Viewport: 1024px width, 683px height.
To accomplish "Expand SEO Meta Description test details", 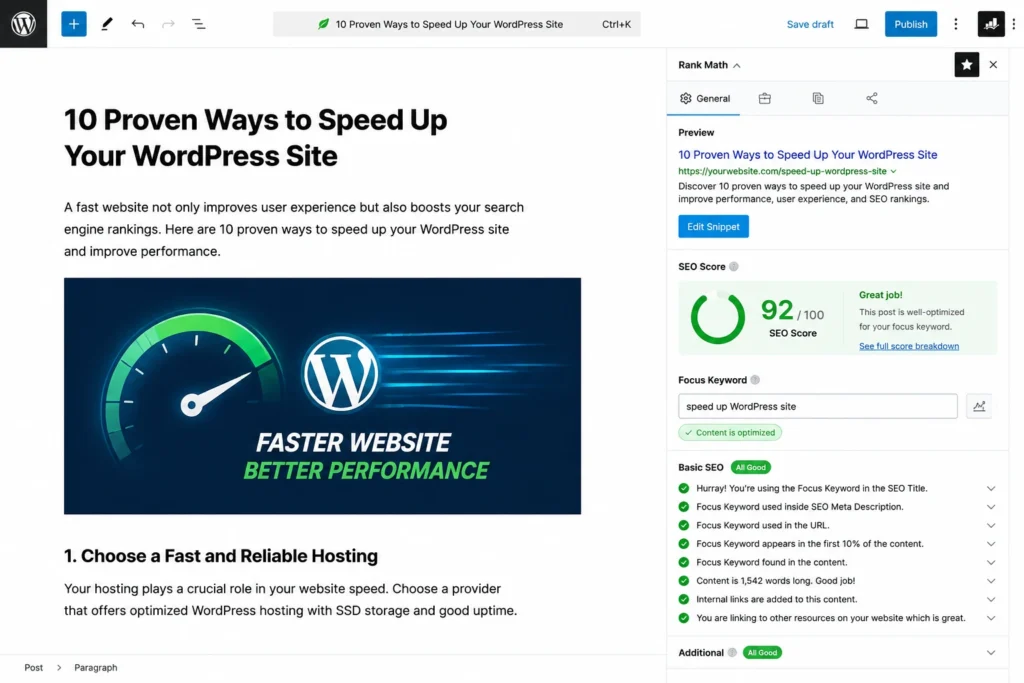I will [x=991, y=507].
